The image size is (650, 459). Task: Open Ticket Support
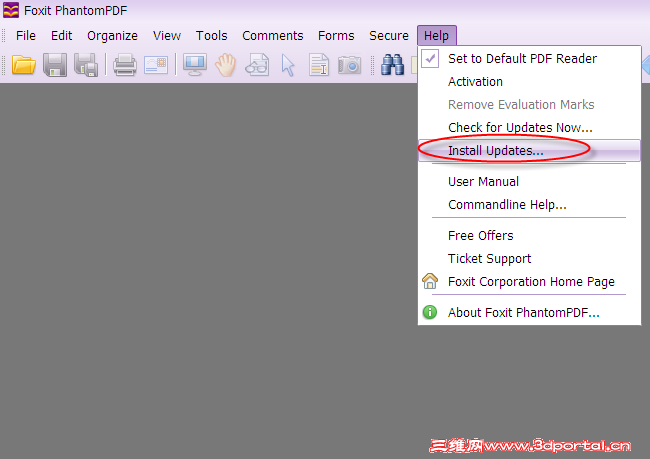529,258
